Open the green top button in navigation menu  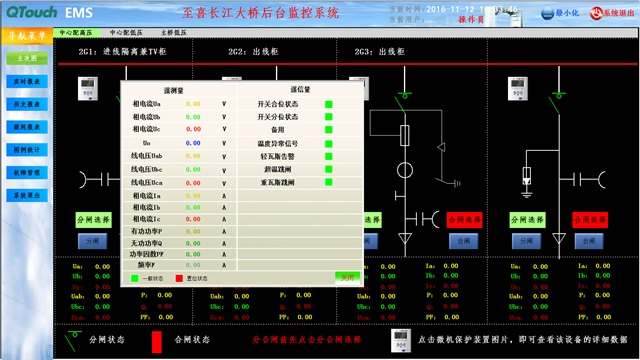[27, 58]
